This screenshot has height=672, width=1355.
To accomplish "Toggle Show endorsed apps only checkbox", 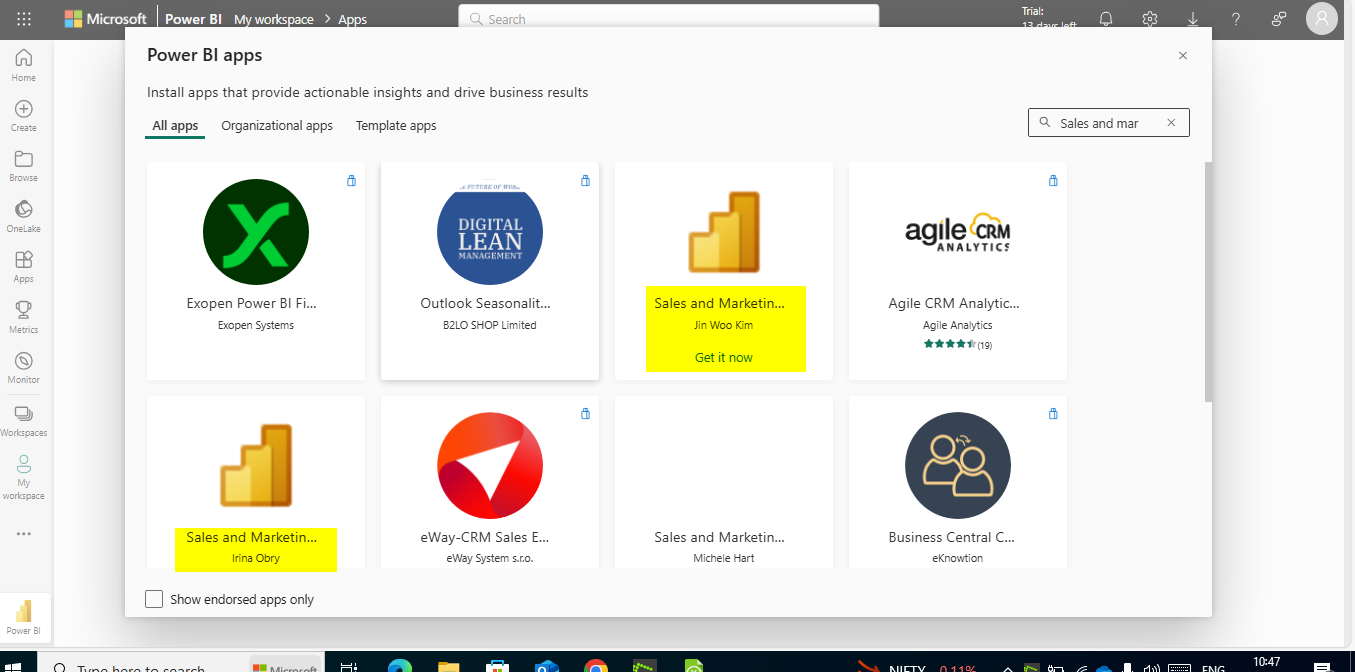I will (x=154, y=599).
